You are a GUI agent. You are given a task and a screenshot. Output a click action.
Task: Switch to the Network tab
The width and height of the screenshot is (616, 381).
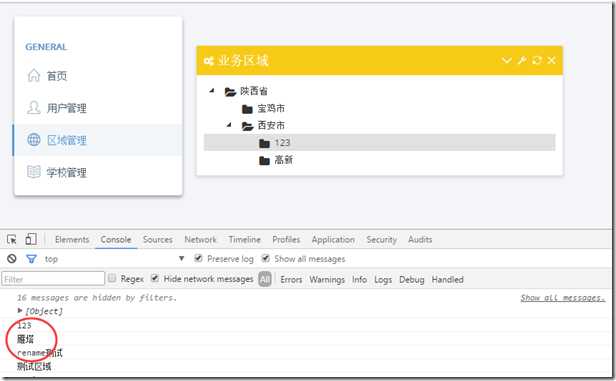[200, 240]
